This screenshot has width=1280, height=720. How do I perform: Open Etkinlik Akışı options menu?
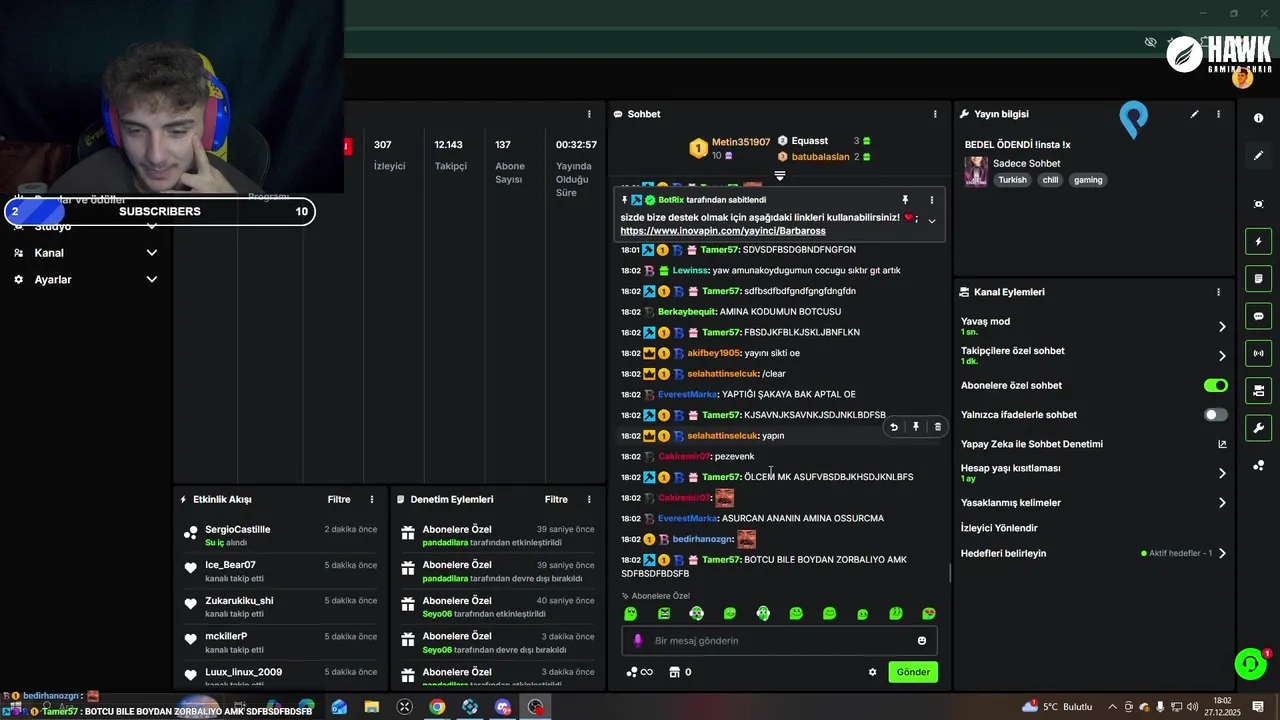(x=372, y=499)
